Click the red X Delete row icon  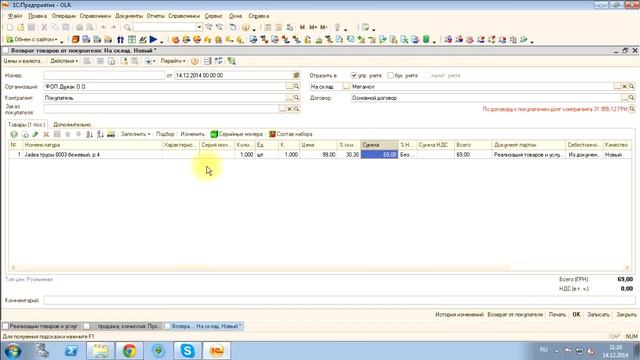click(x=46, y=134)
